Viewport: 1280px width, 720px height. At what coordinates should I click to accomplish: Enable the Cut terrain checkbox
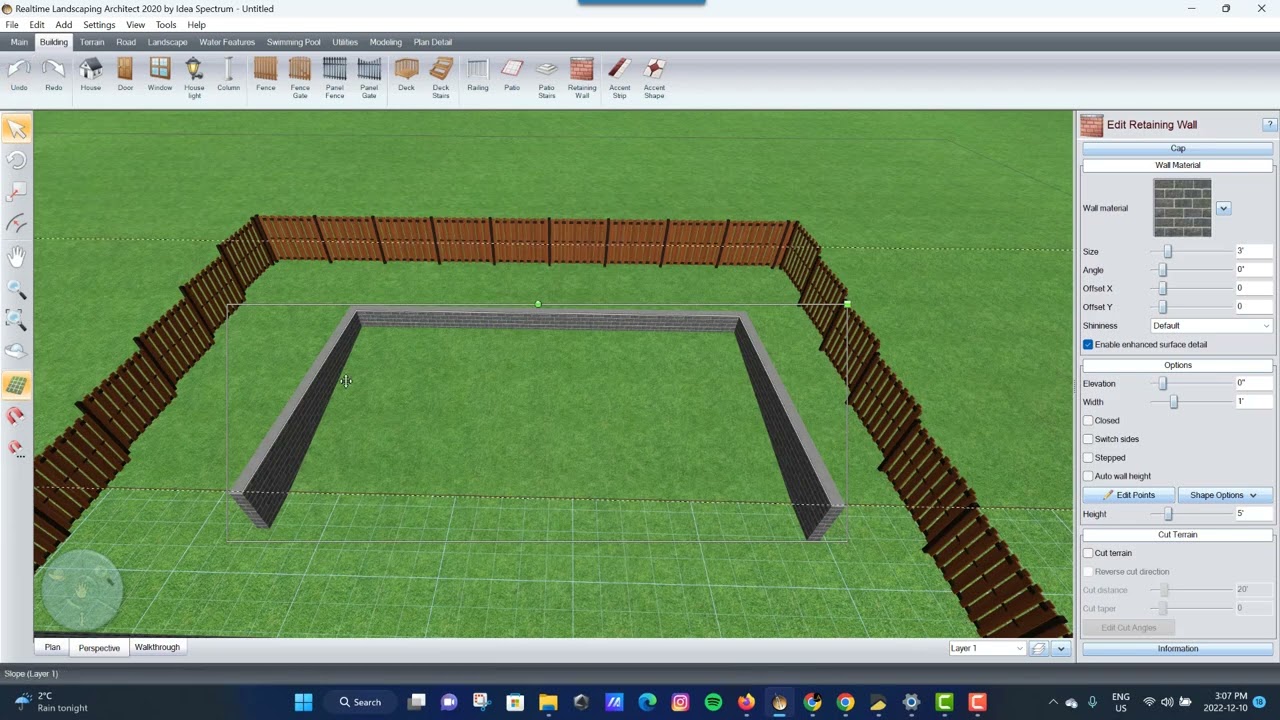click(1088, 553)
